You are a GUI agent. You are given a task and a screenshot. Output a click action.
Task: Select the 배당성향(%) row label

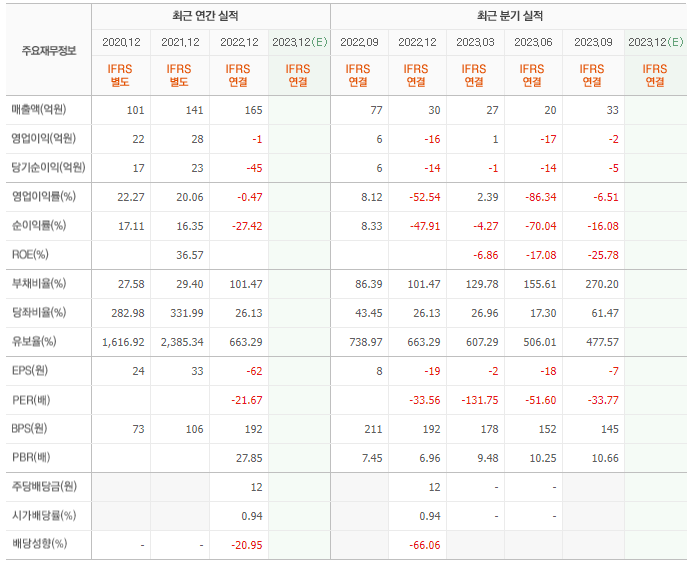pos(39,543)
